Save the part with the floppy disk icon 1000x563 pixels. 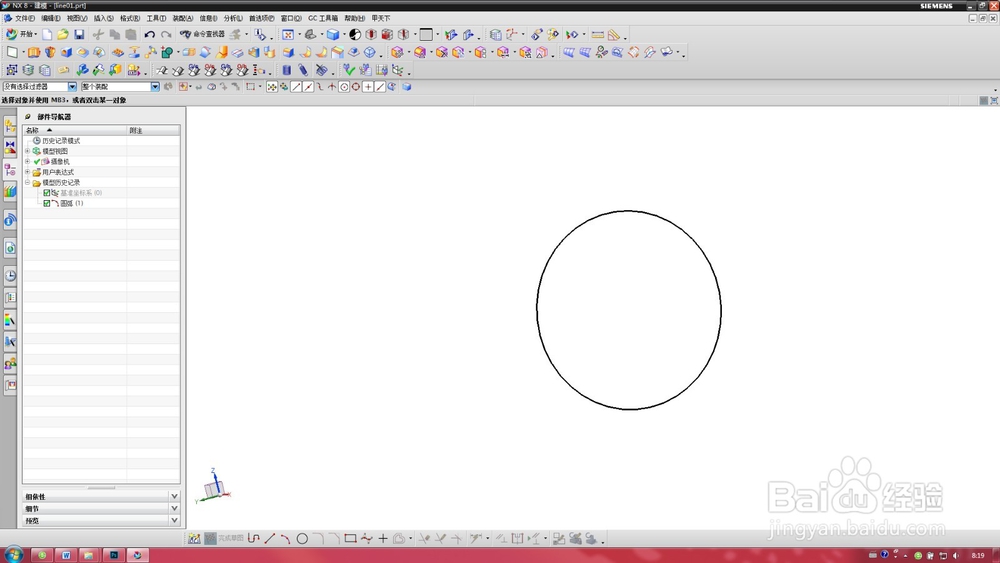(x=79, y=34)
